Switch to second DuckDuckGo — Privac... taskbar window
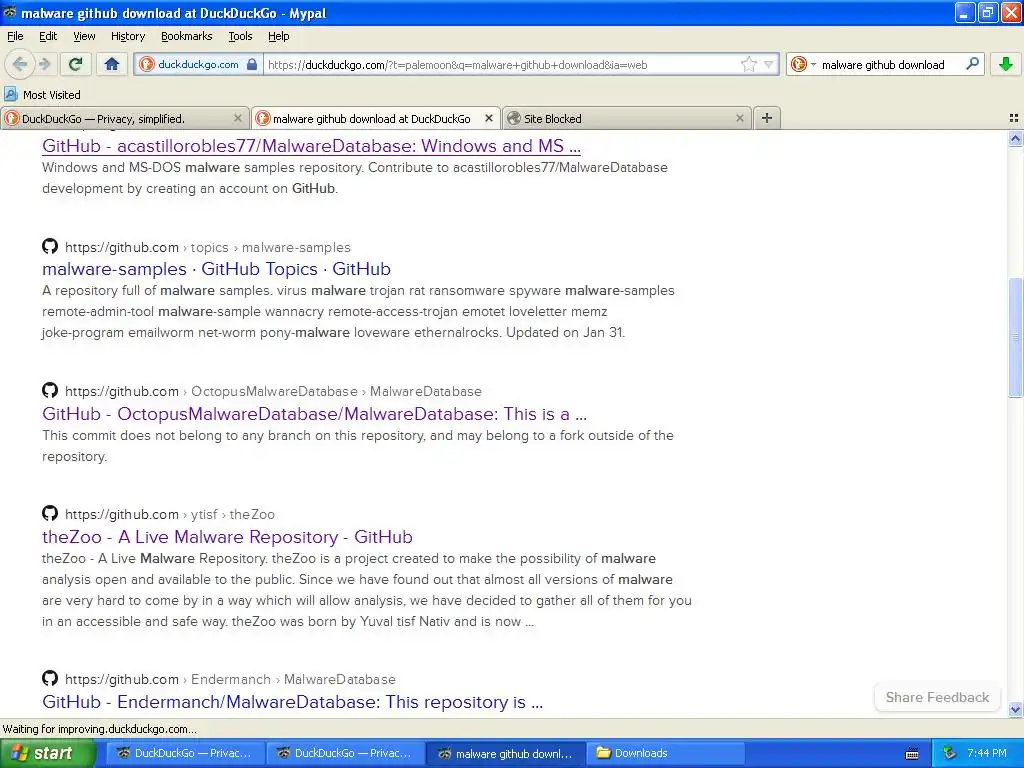The image size is (1024, 768). (x=345, y=753)
